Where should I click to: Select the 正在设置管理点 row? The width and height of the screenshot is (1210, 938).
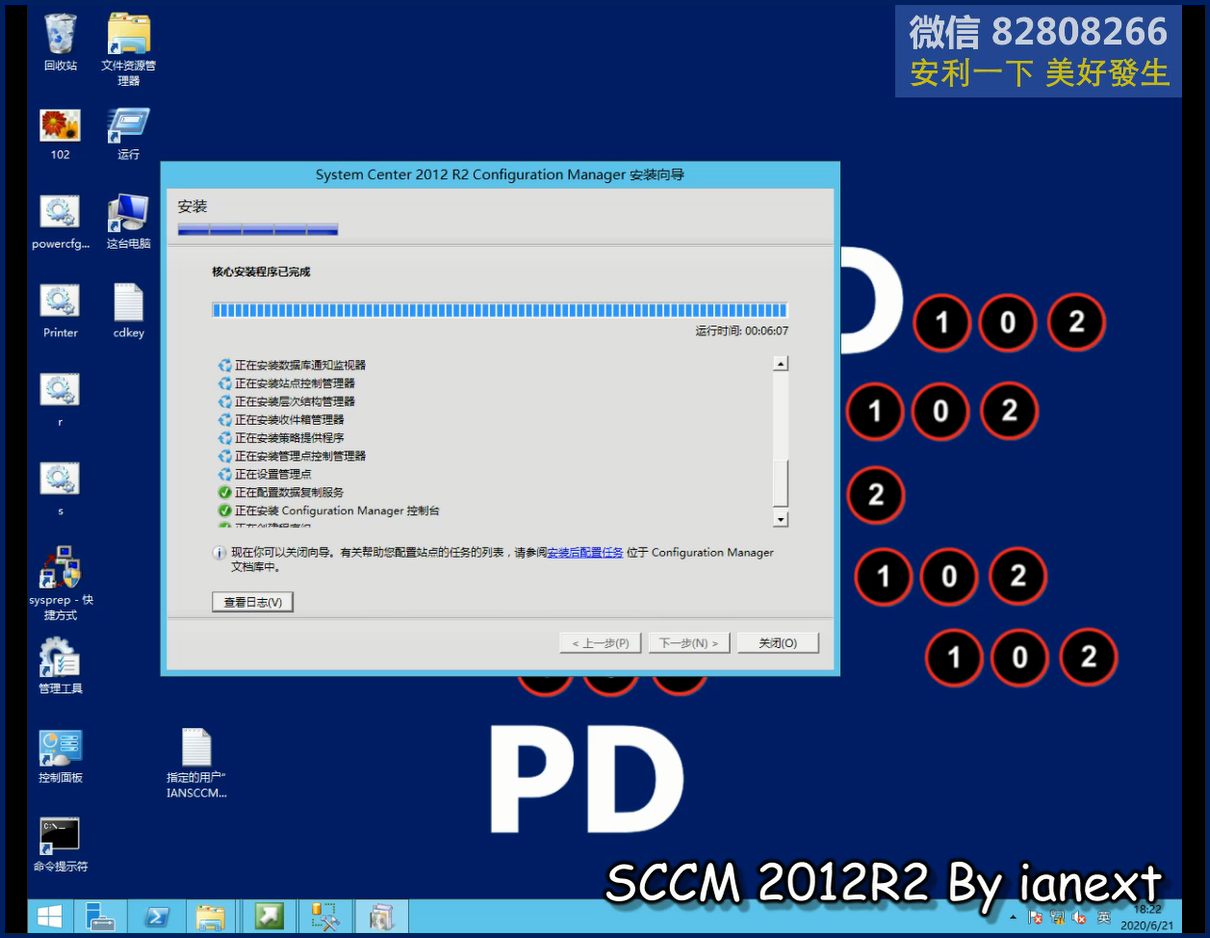pos(264,474)
